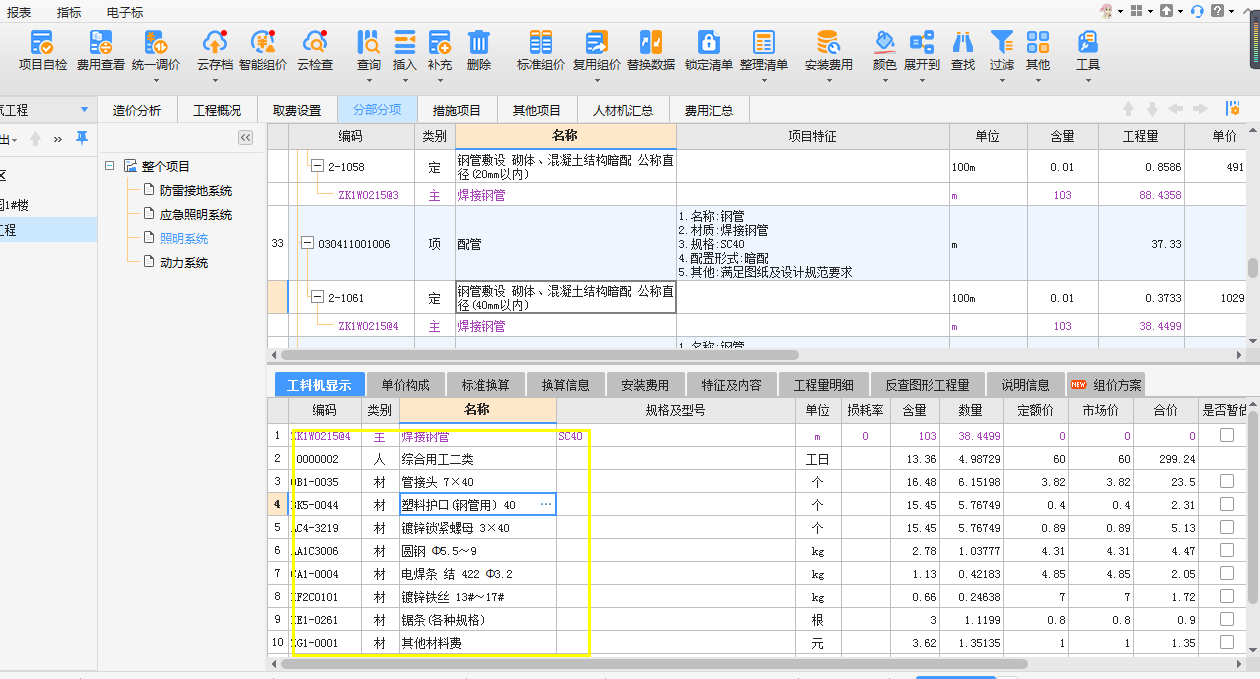Collapse quota row 2-1061
1260x679 pixels.
coord(318,297)
